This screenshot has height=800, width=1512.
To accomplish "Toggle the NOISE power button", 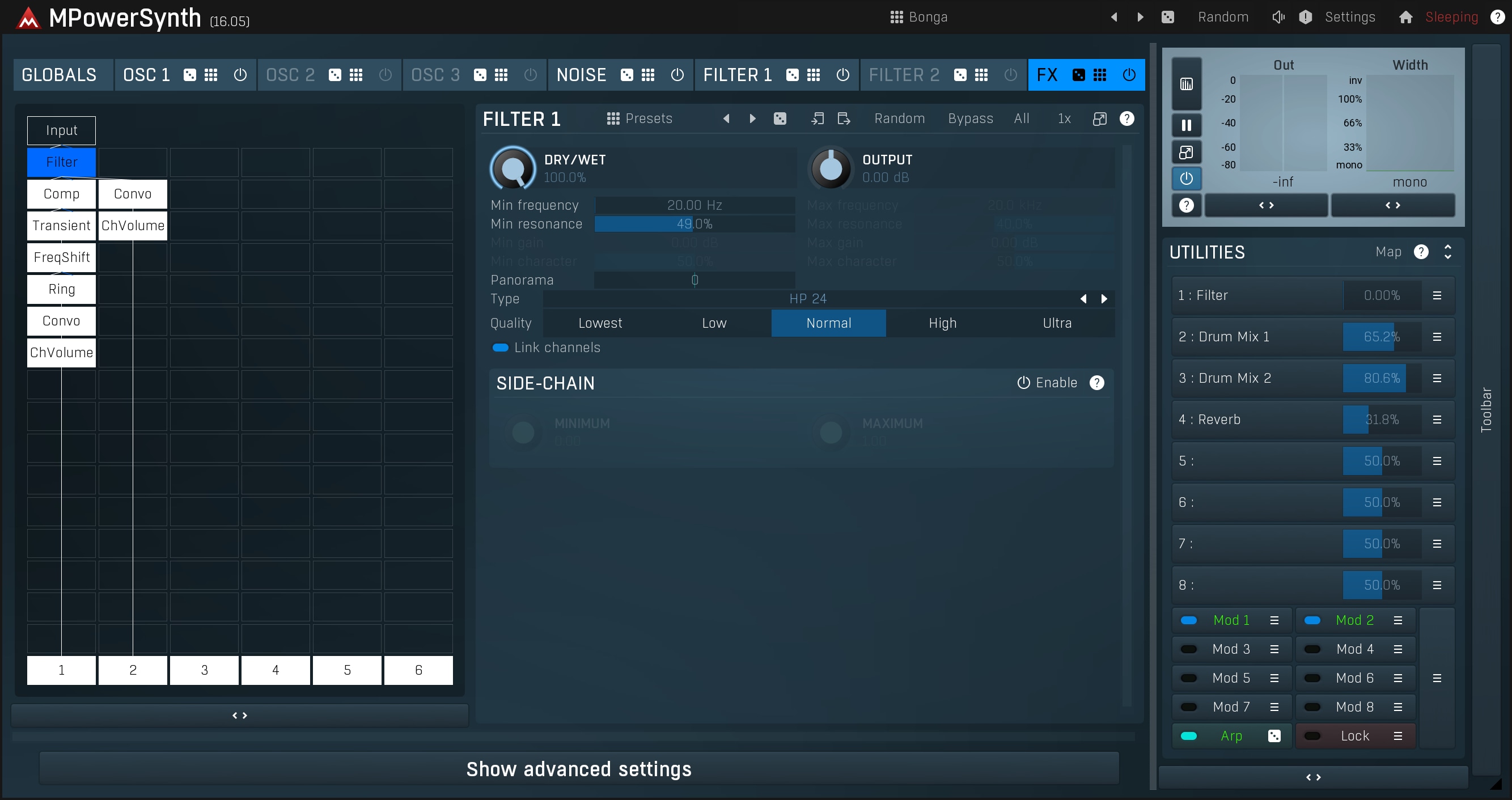I will 677,74.
